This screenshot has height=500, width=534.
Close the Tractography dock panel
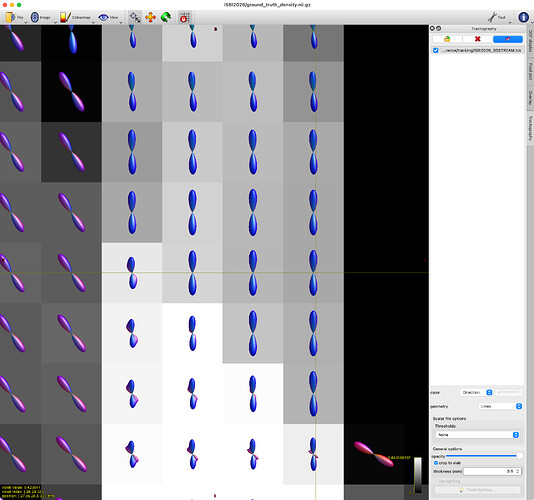[x=432, y=28]
